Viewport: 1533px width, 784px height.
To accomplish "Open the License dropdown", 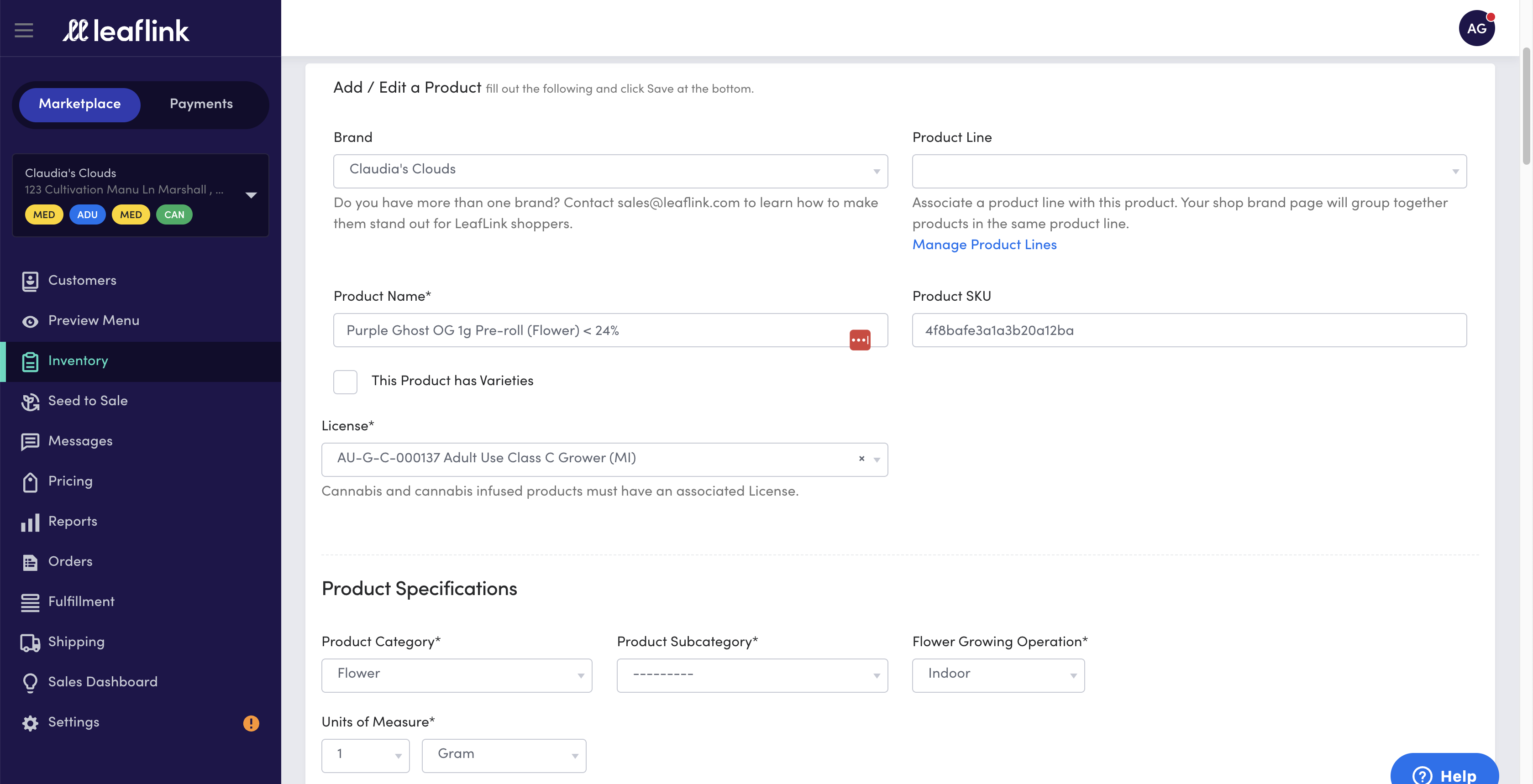I will (604, 459).
